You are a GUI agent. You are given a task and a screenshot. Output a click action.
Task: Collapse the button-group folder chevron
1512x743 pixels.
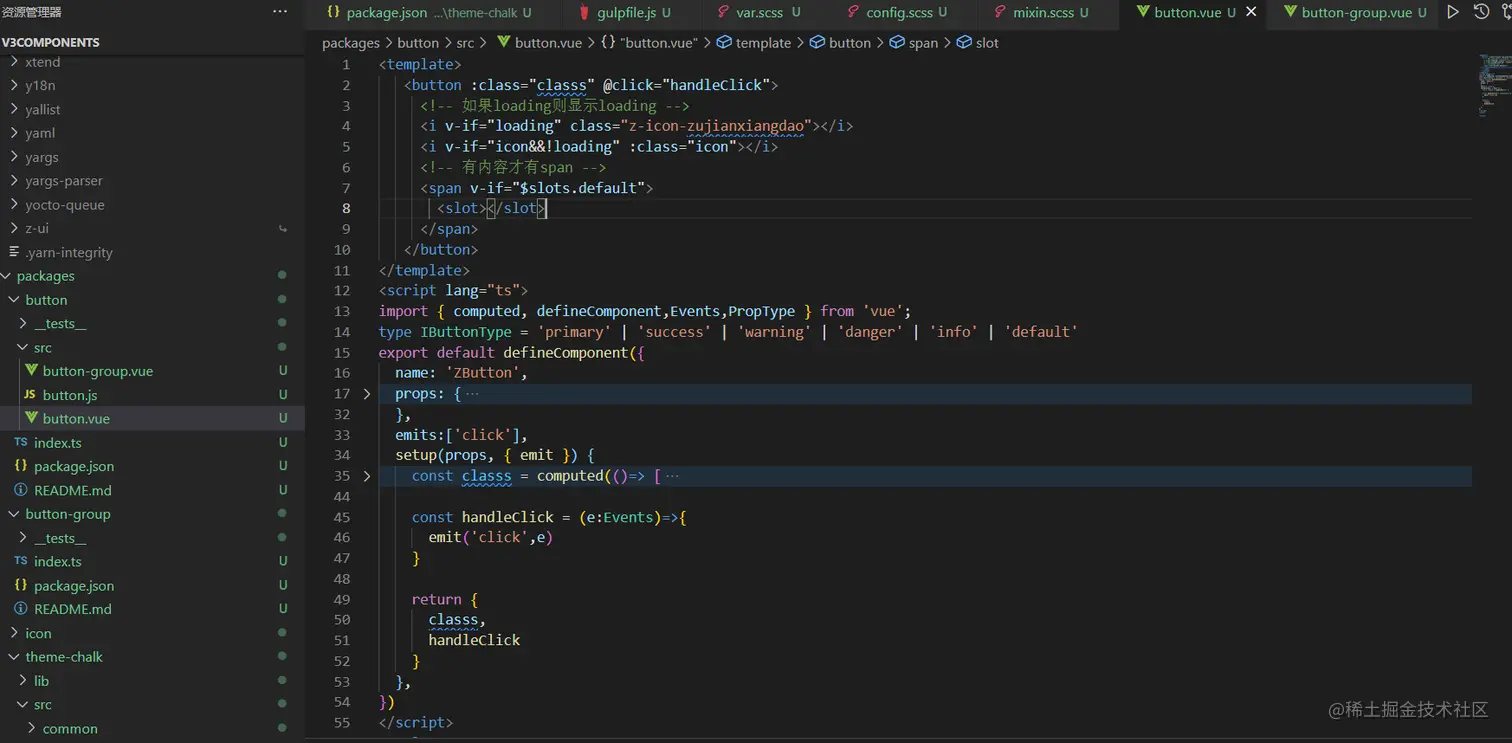(14, 514)
